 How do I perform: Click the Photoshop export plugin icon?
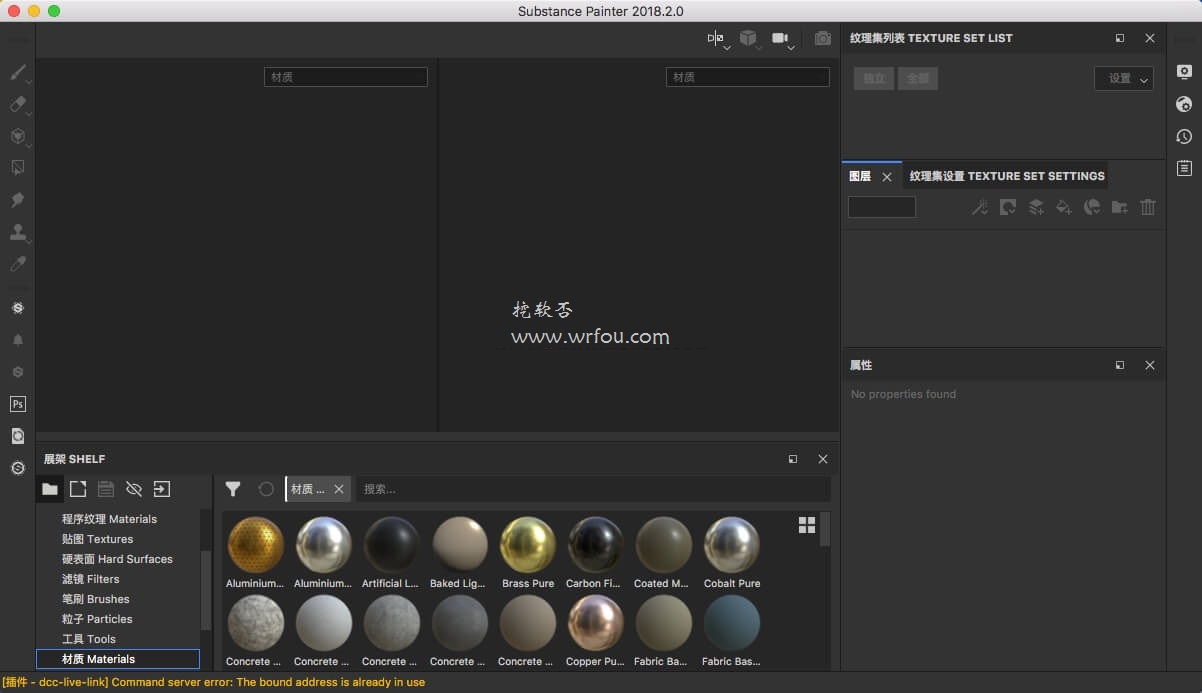[x=18, y=404]
